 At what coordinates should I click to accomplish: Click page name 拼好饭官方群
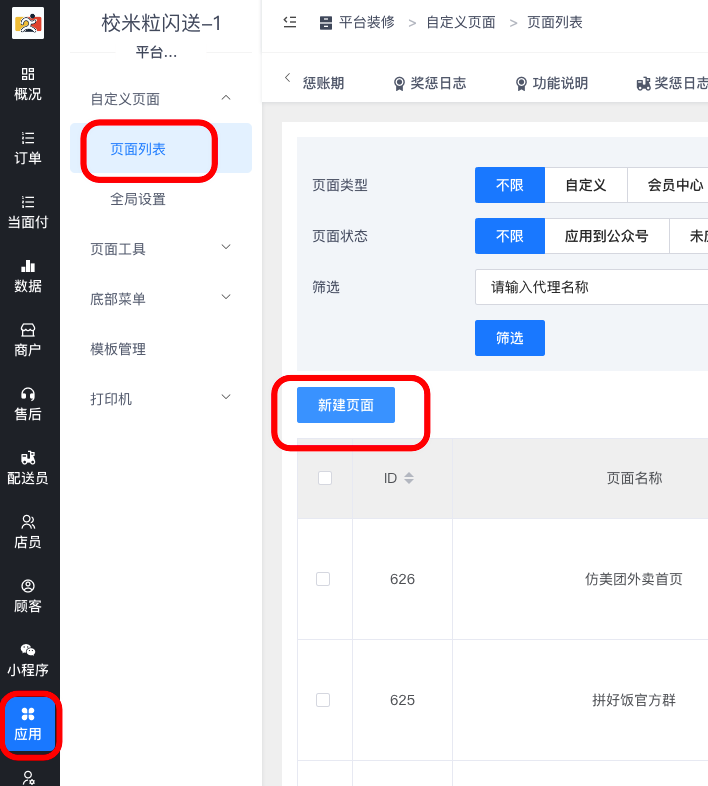click(x=634, y=700)
